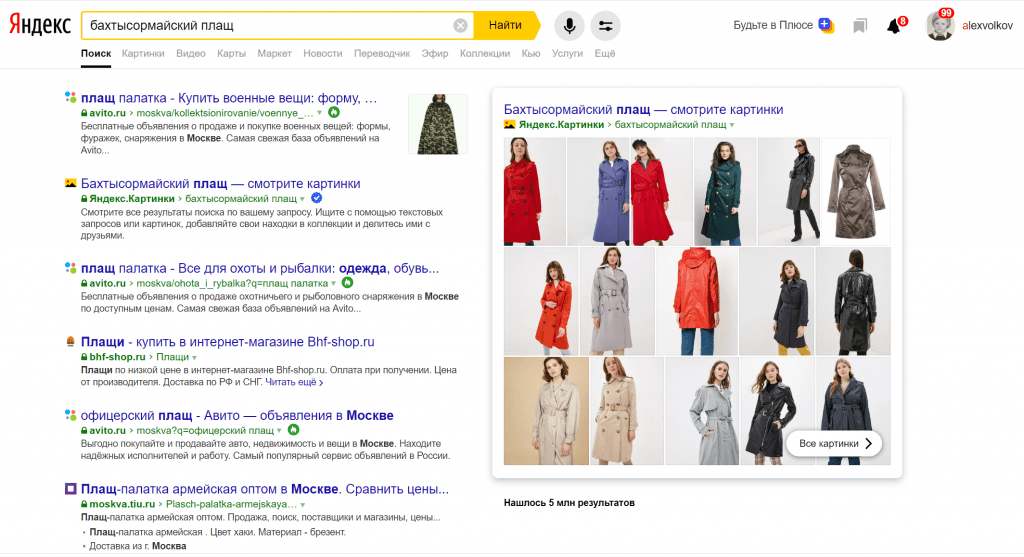The width and height of the screenshot is (1024, 557).
Task: Click alexvolkov username
Action: click(x=987, y=25)
